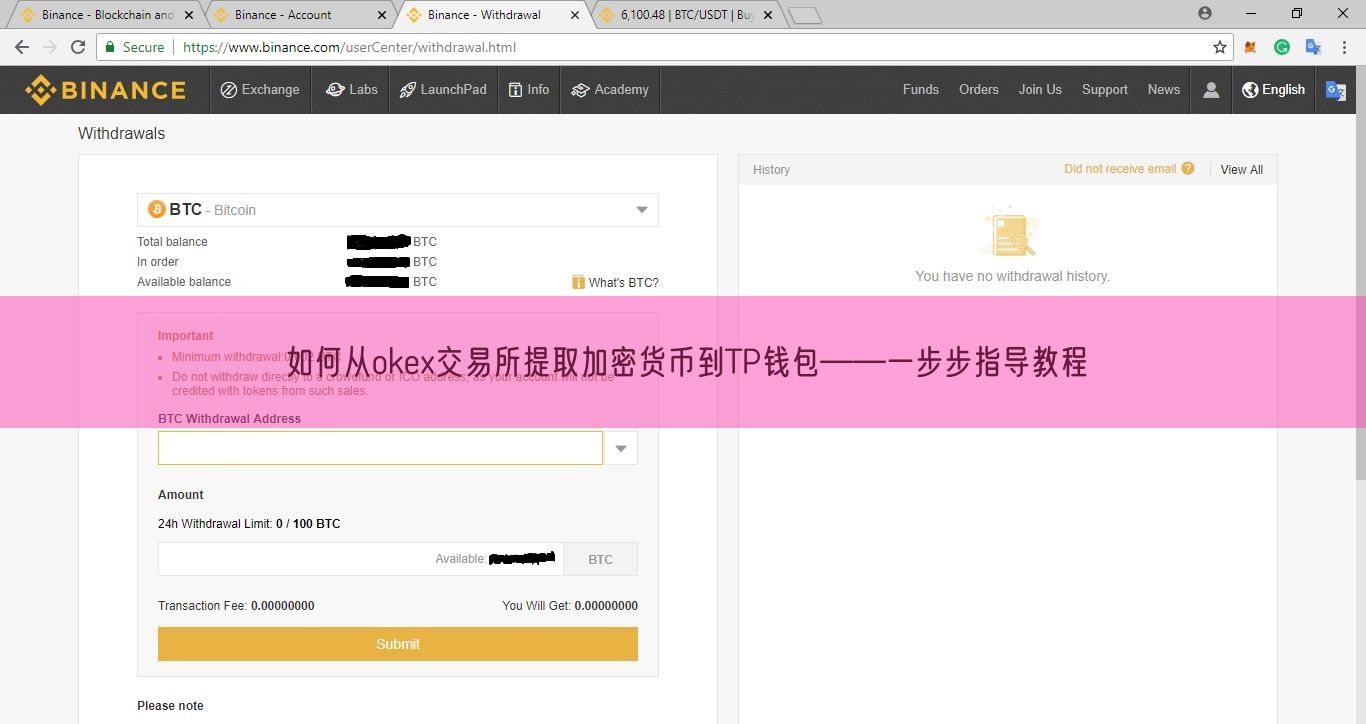The width and height of the screenshot is (1366, 724).
Task: Go back to previous page
Action: 22,47
